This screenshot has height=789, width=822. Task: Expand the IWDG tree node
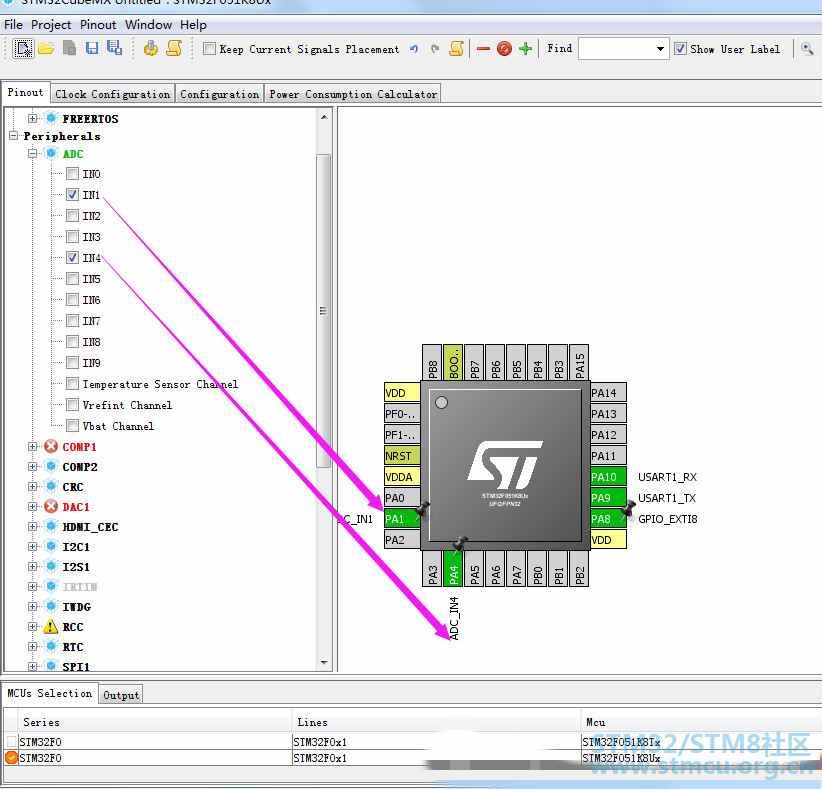point(33,607)
